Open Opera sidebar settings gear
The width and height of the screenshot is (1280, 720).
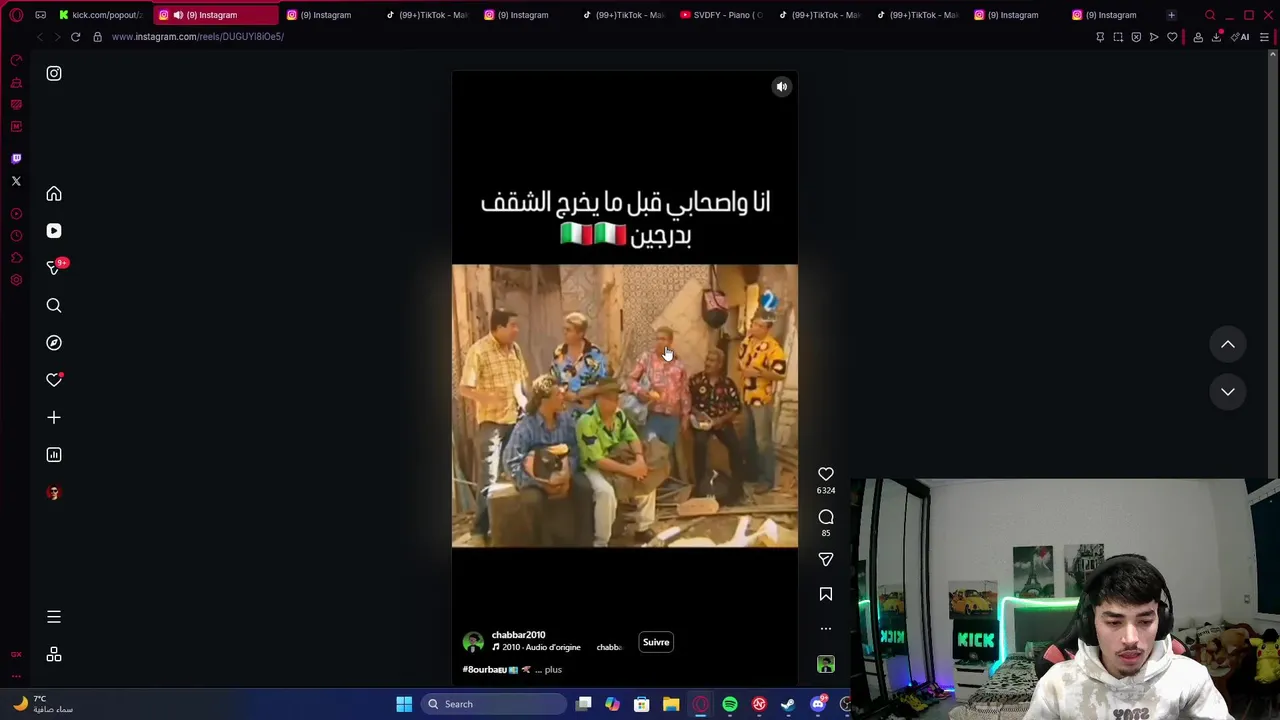point(16,280)
